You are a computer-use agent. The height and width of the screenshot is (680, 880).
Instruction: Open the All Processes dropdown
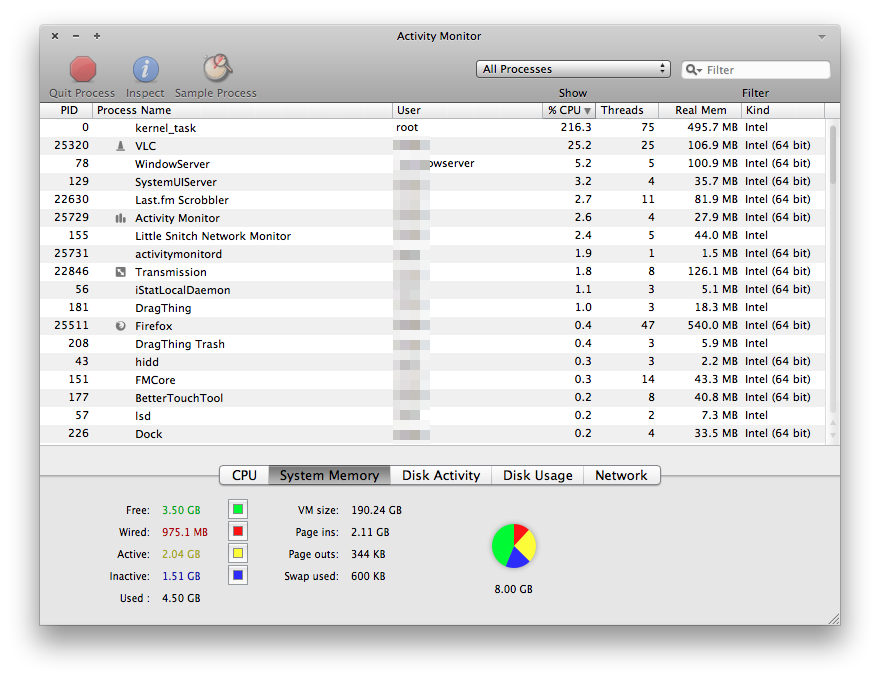click(x=573, y=69)
